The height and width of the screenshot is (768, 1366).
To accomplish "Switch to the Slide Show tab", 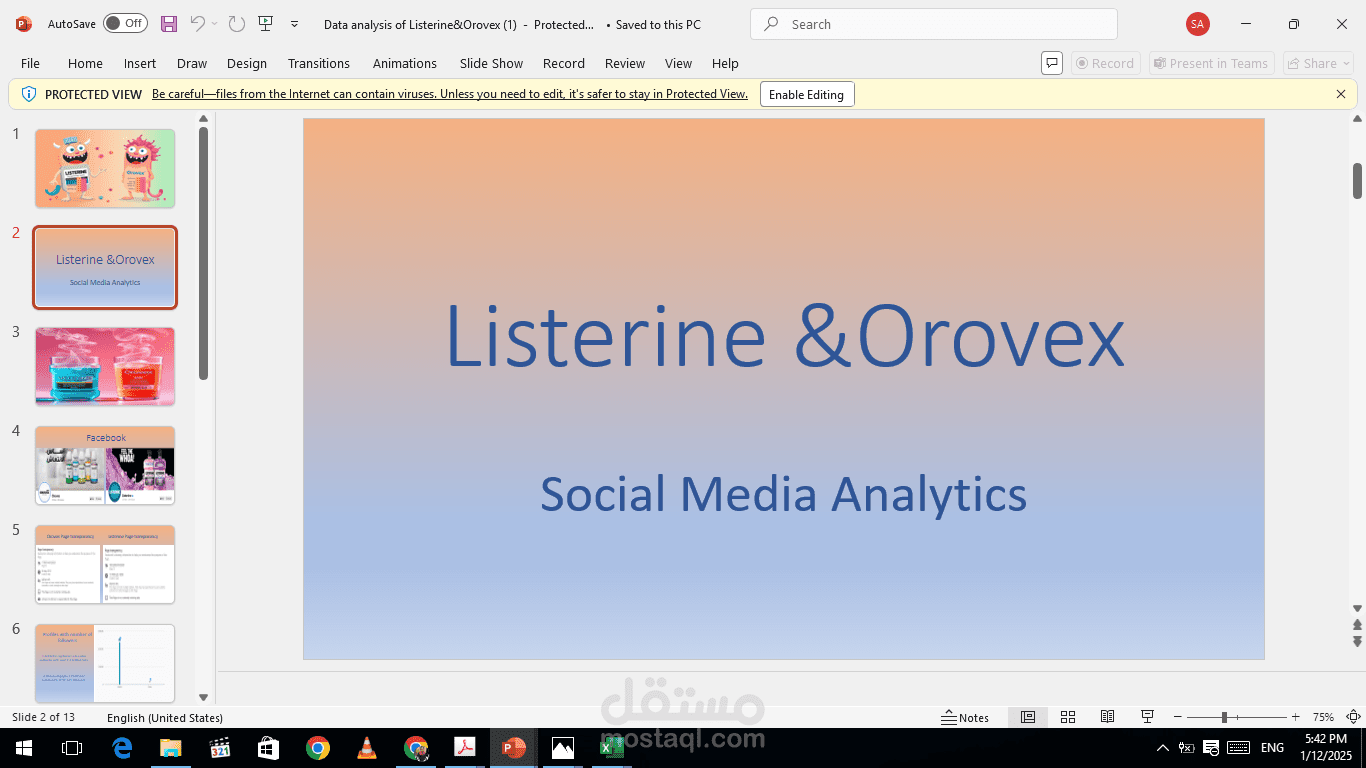I will pos(491,63).
